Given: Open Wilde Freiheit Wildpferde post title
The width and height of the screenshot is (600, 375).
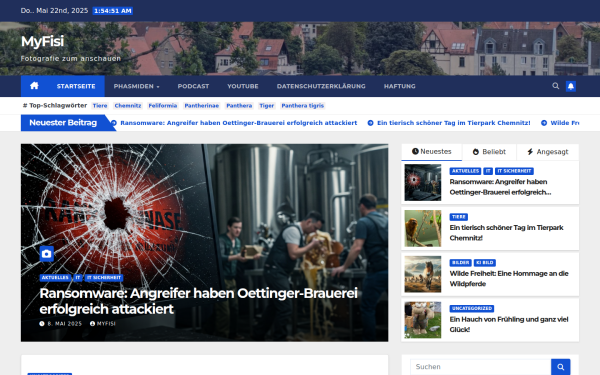Looking at the screenshot, I should coord(509,279).
